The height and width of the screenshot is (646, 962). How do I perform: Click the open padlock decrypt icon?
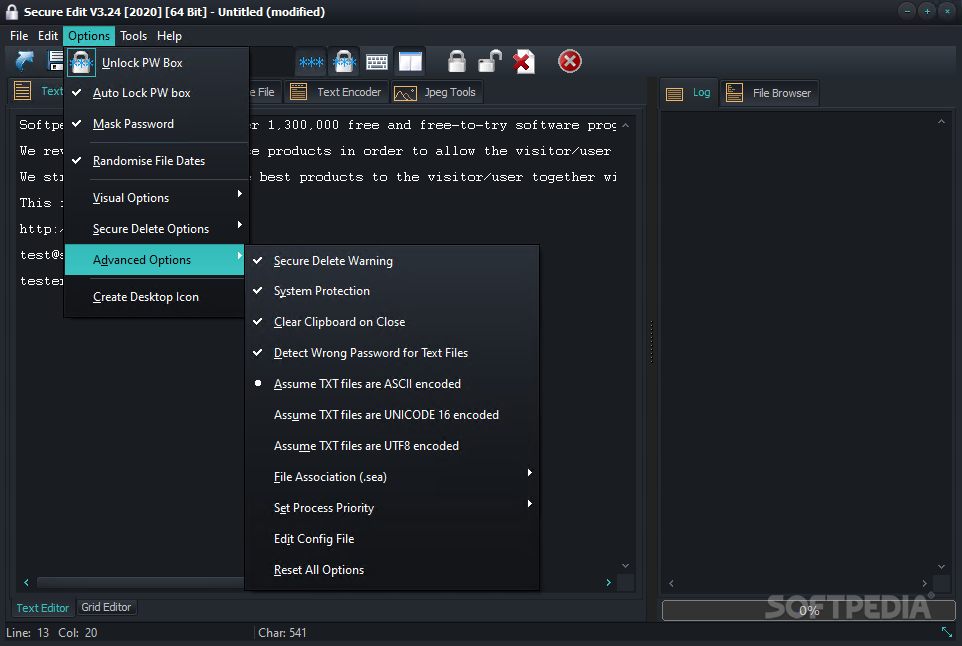click(490, 61)
